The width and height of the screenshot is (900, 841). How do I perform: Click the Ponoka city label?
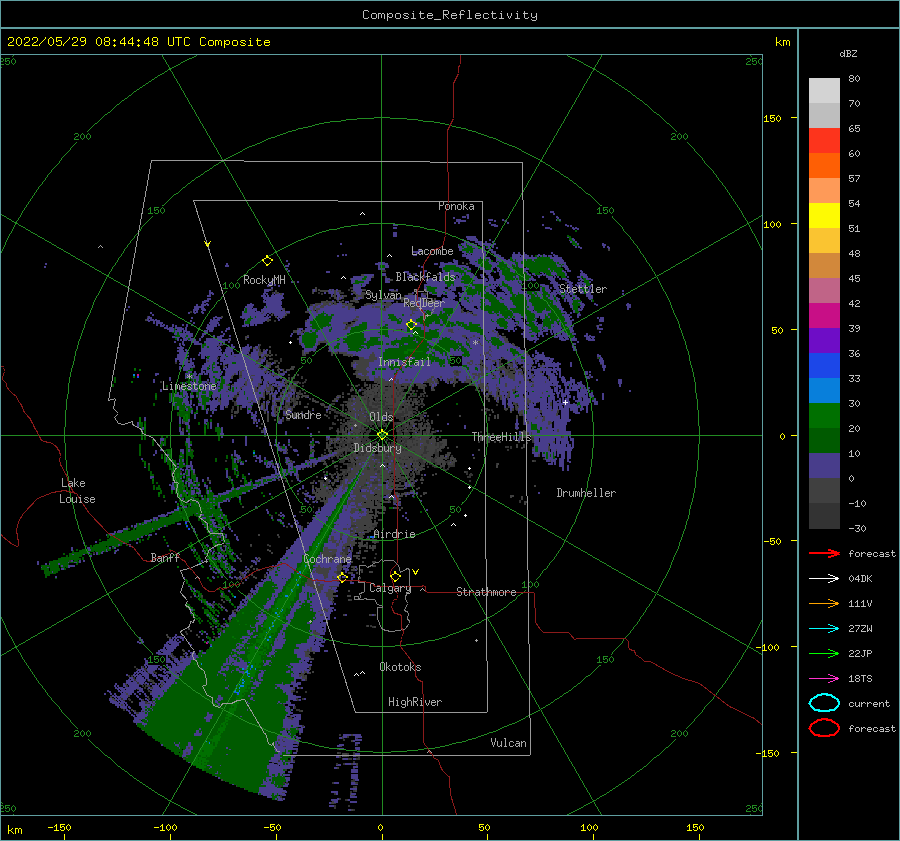456,206
